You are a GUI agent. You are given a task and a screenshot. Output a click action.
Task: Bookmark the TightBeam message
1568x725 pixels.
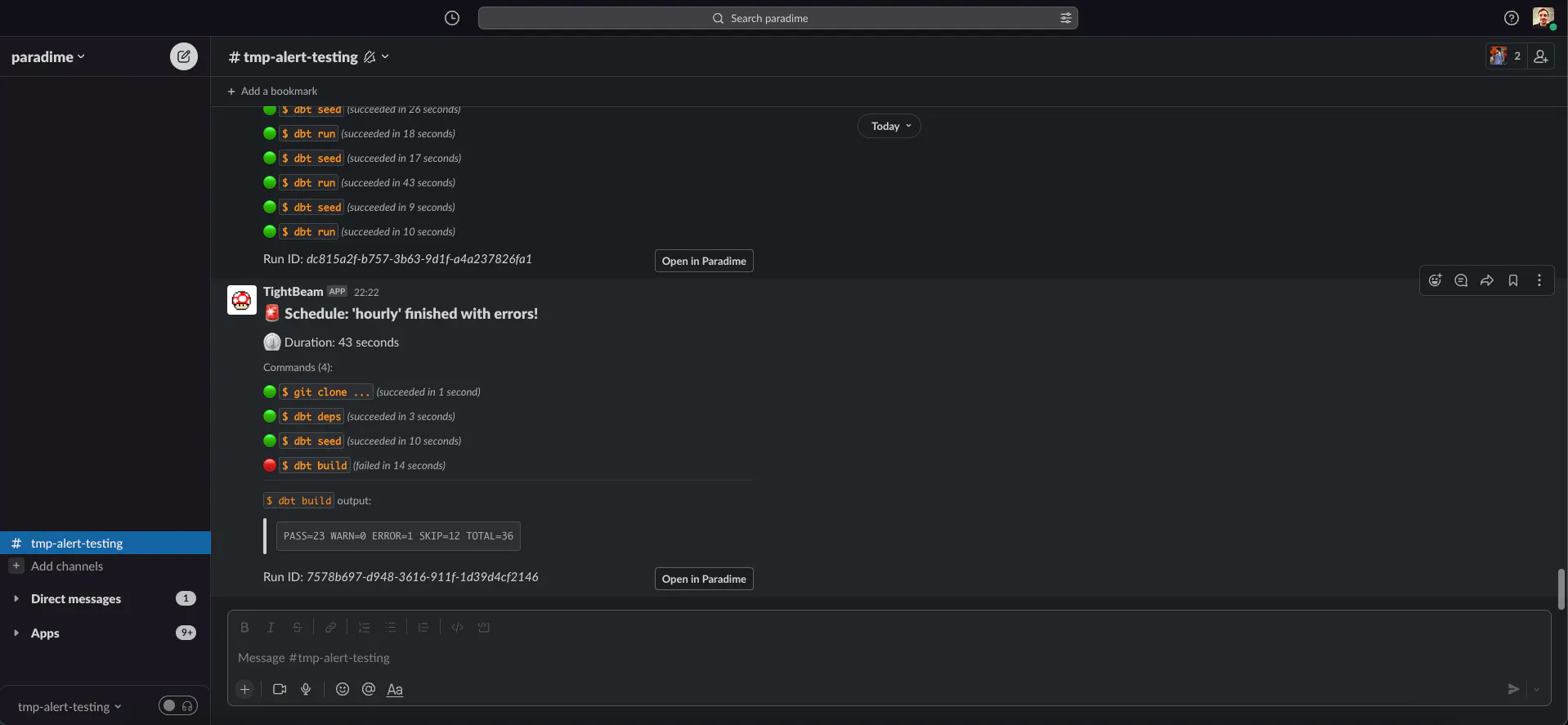tap(1513, 280)
